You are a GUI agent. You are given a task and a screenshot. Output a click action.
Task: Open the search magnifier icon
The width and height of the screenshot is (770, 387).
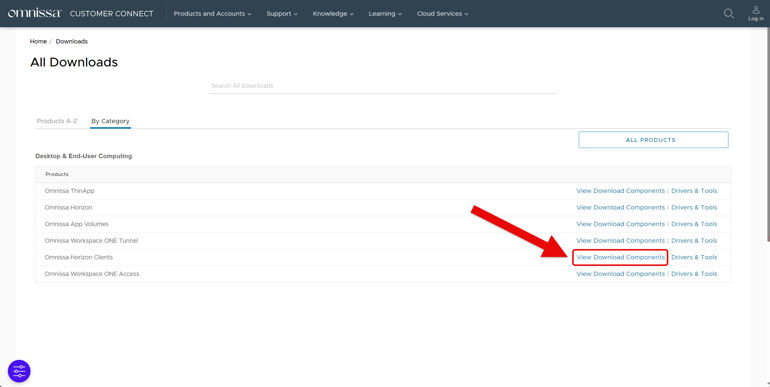click(729, 13)
